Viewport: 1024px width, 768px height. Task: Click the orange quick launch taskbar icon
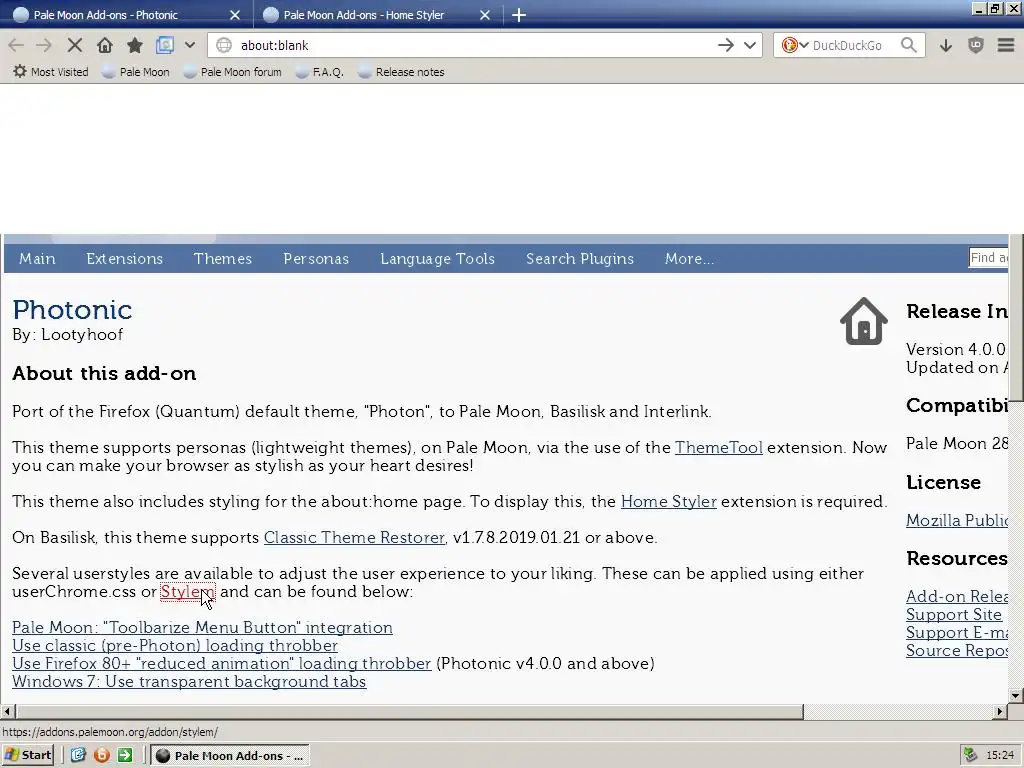coord(102,756)
